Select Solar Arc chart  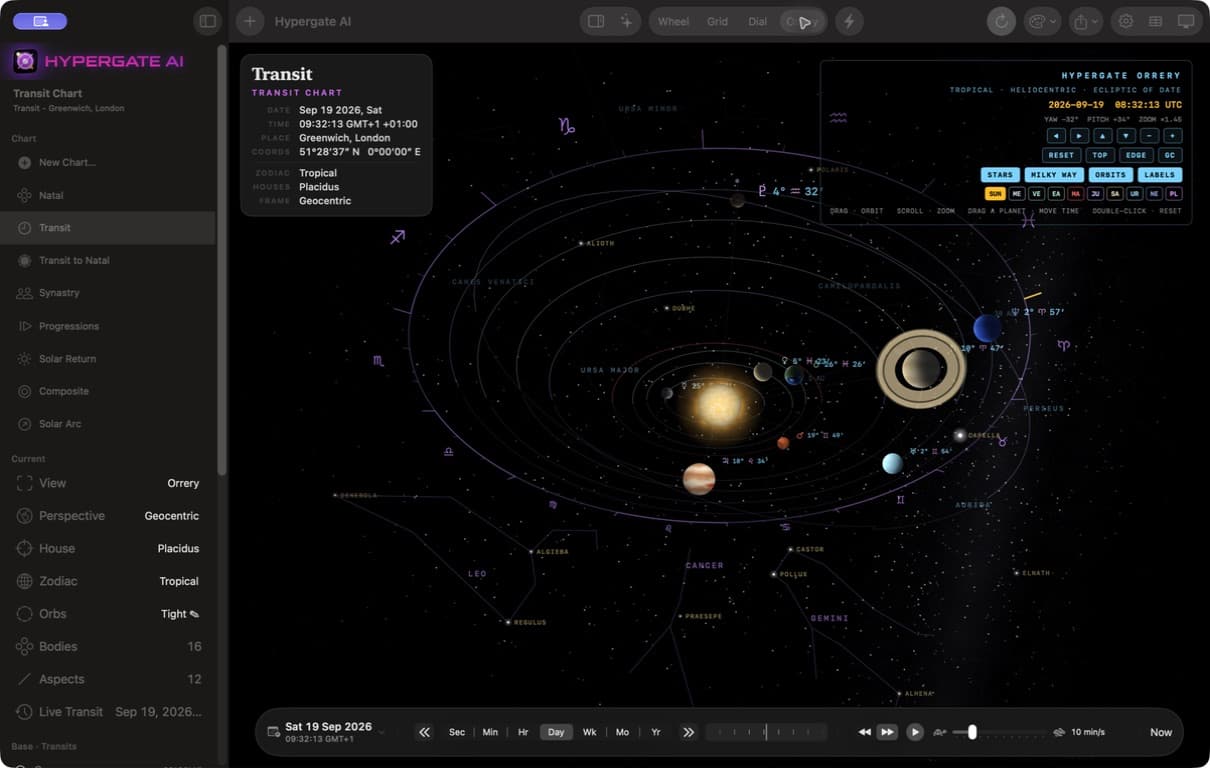[108, 424]
